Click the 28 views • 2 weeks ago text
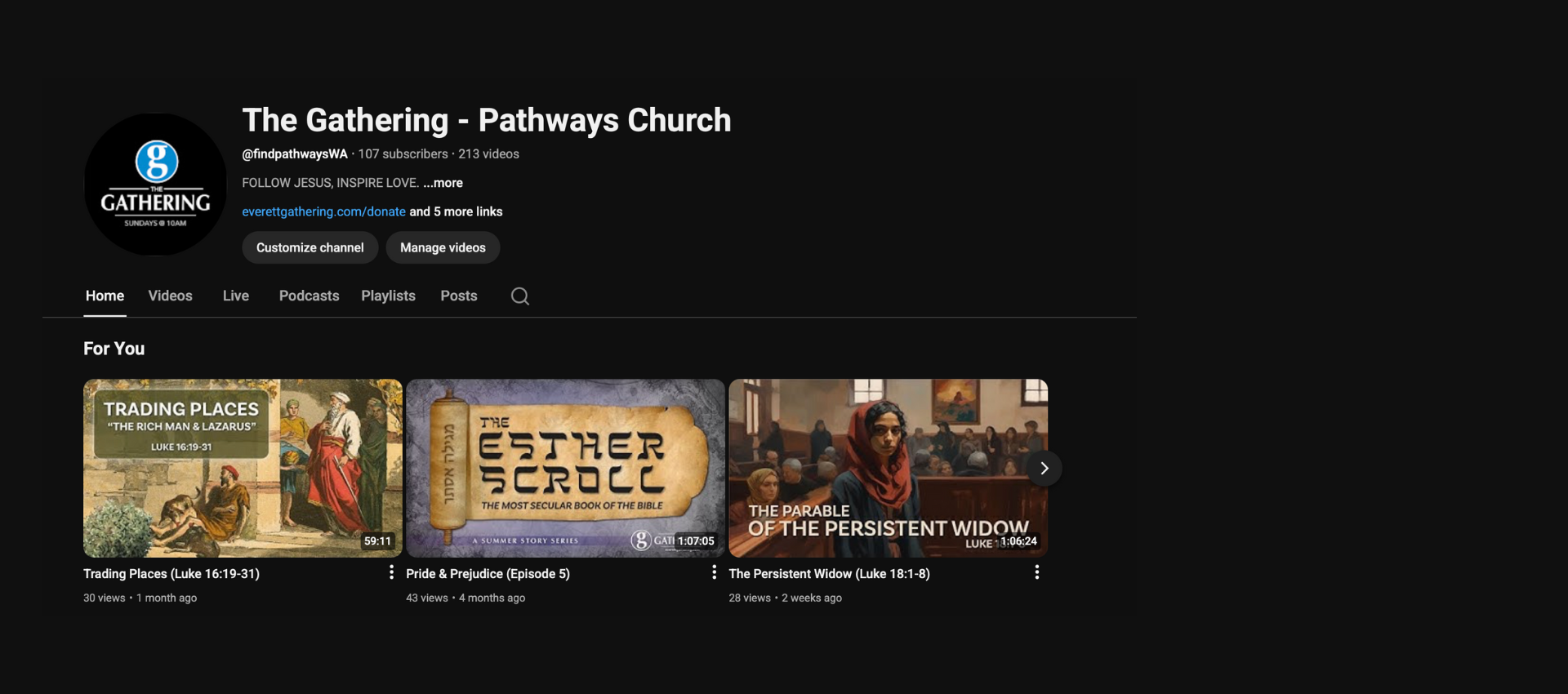This screenshot has height=694, width=1568. coord(785,598)
